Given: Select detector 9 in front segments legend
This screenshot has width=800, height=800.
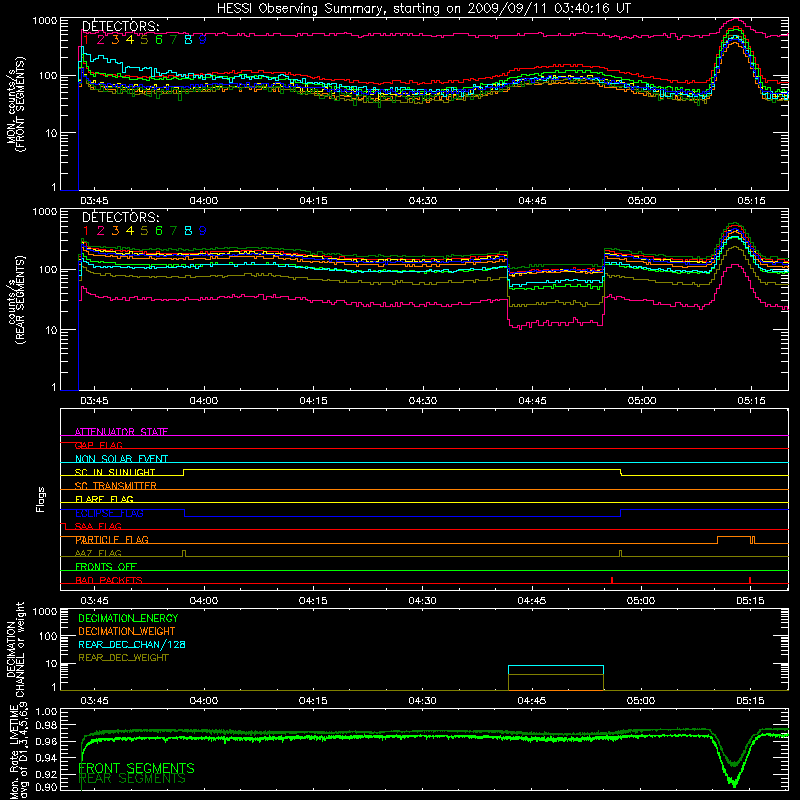Looking at the screenshot, I should pyautogui.click(x=203, y=39).
